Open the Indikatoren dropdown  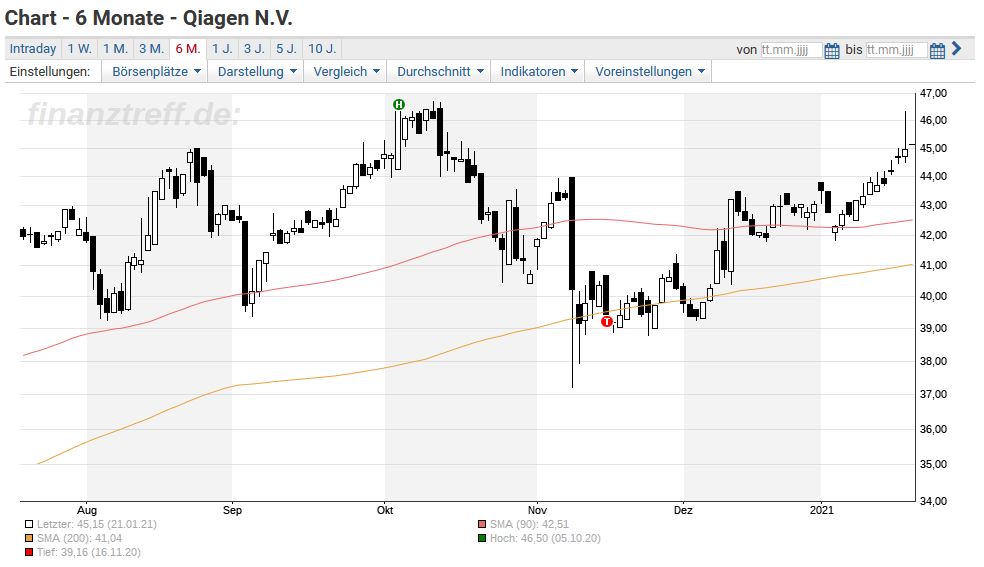pos(538,72)
